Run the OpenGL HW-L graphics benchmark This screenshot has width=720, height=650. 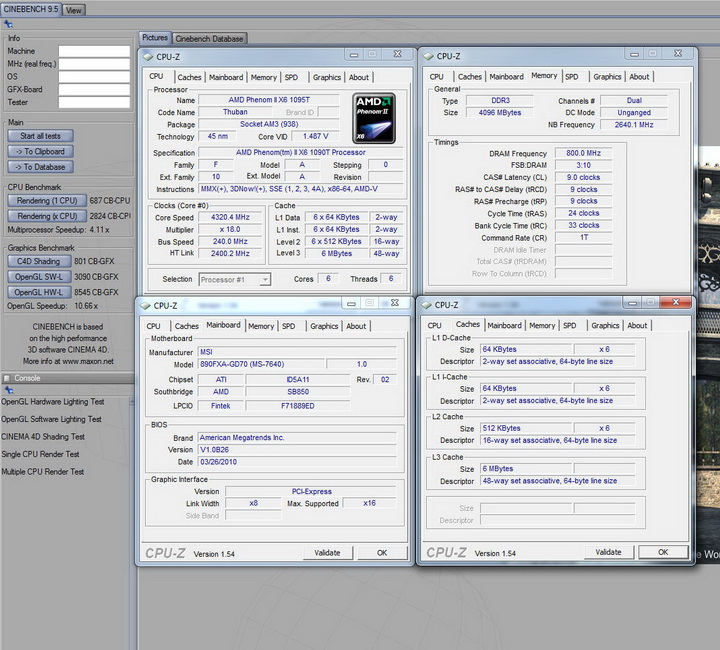(x=40, y=293)
